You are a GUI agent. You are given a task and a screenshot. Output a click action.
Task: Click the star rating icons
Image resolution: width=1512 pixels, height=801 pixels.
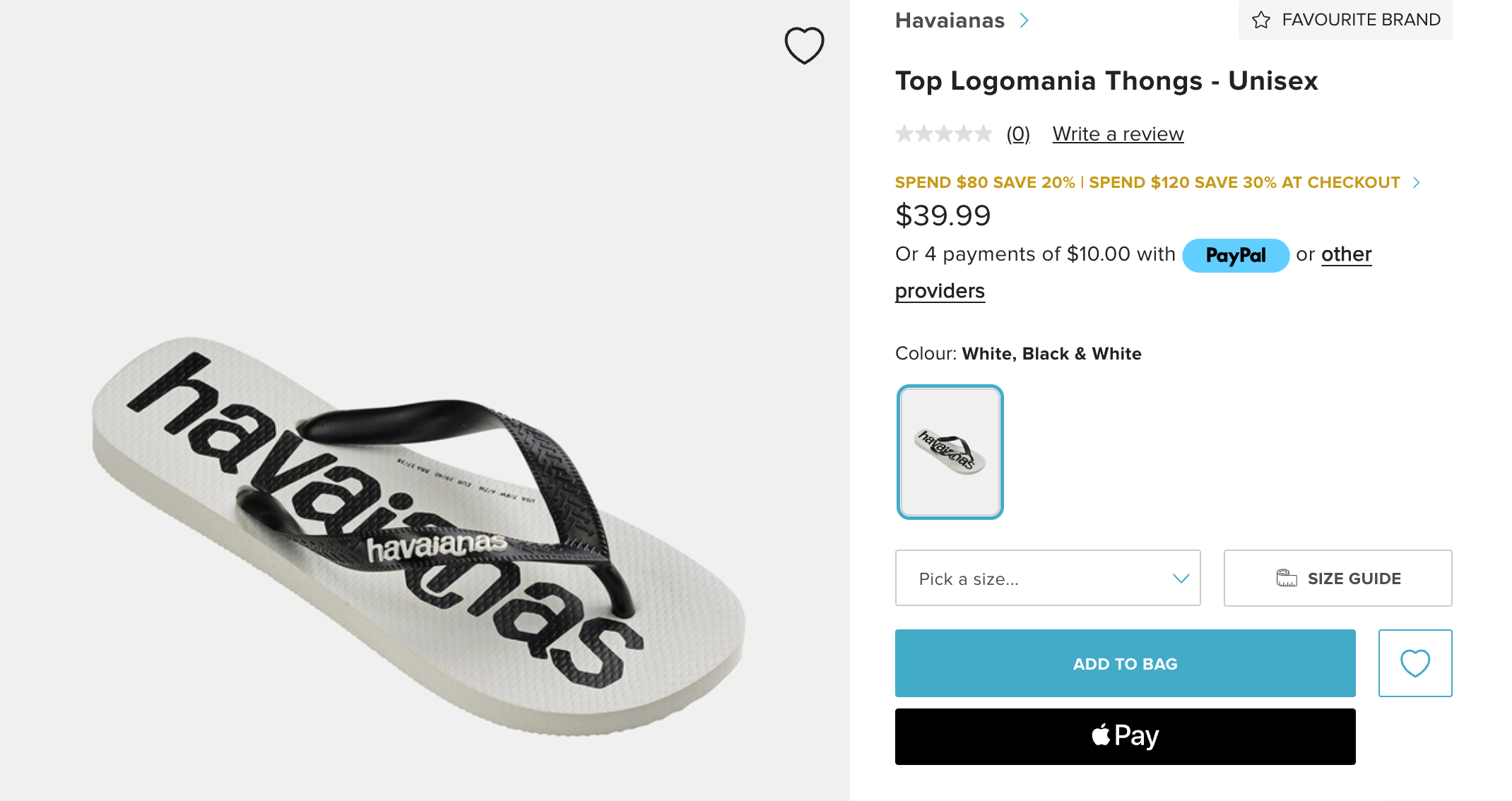click(943, 133)
